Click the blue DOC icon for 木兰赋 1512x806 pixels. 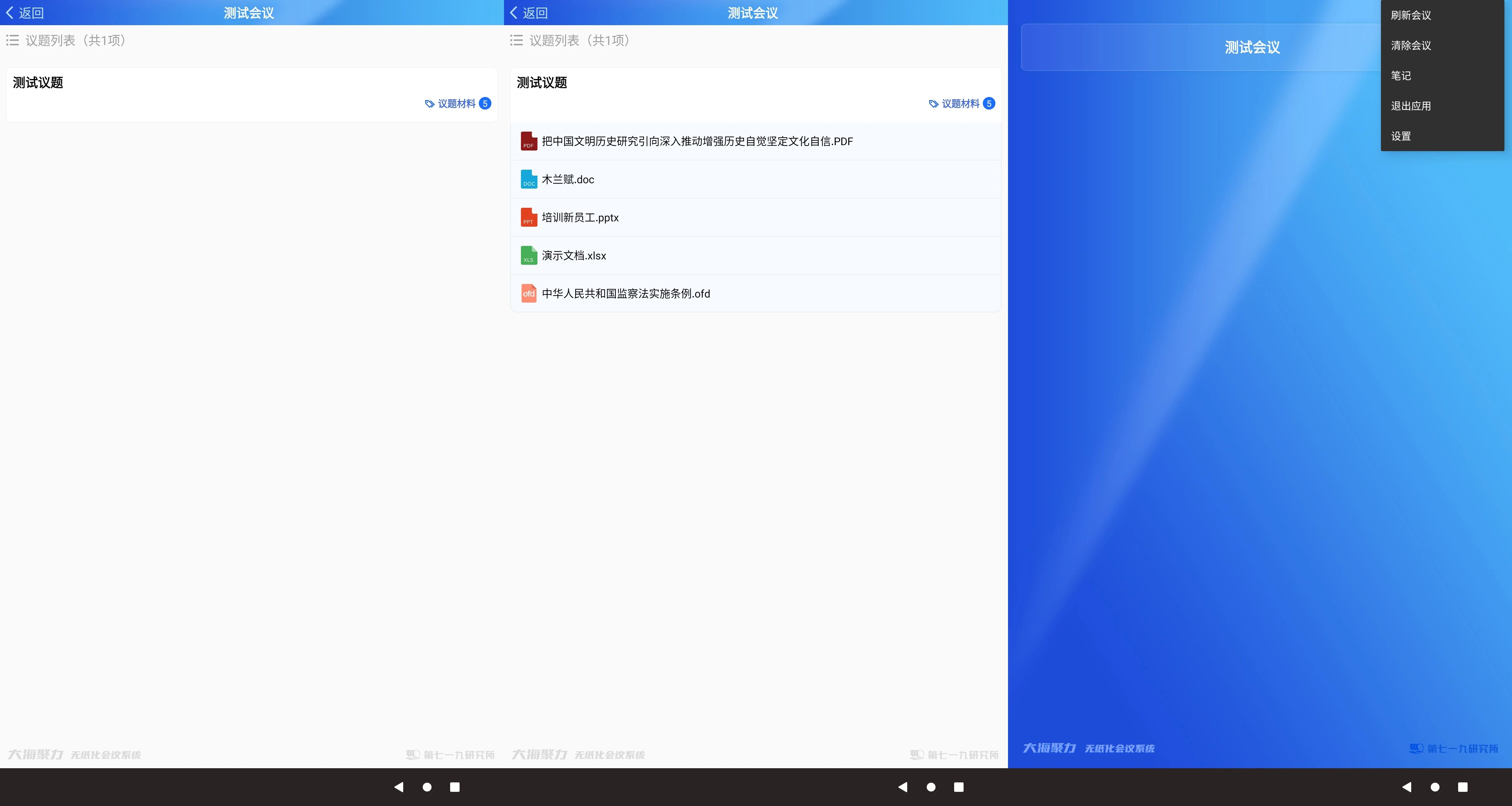(x=529, y=179)
